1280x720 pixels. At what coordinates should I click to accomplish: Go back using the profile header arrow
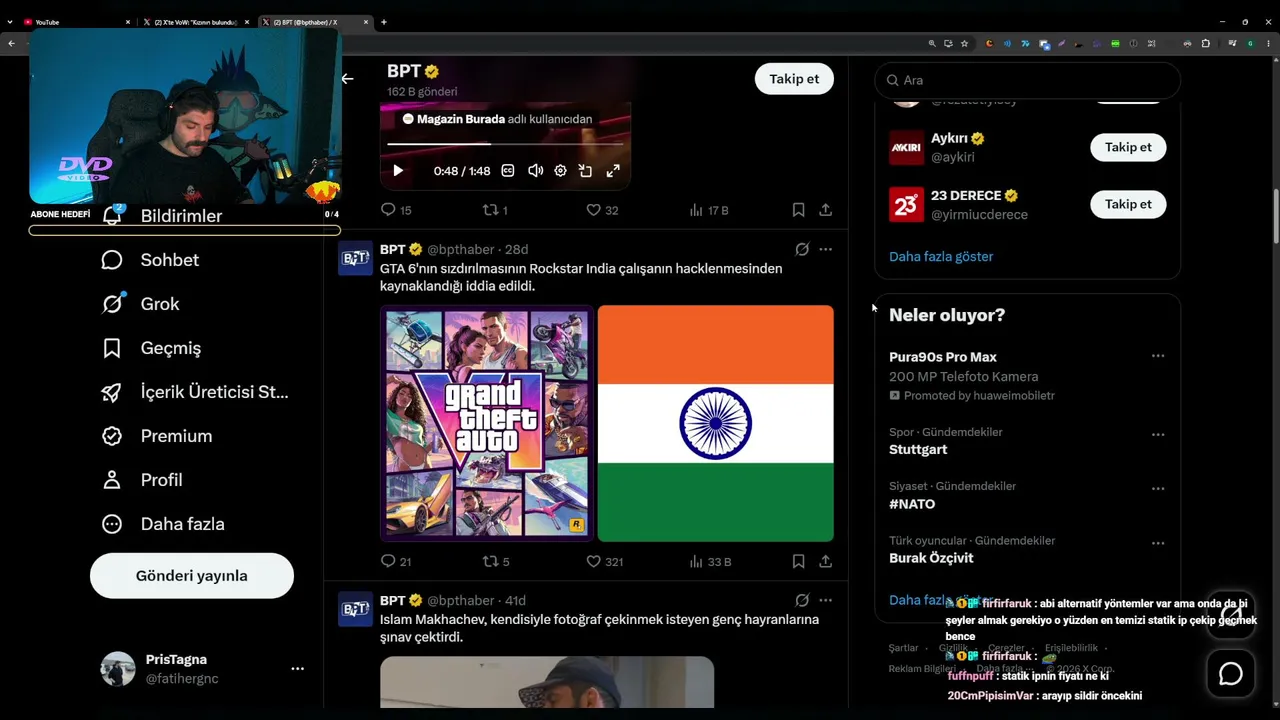[347, 79]
